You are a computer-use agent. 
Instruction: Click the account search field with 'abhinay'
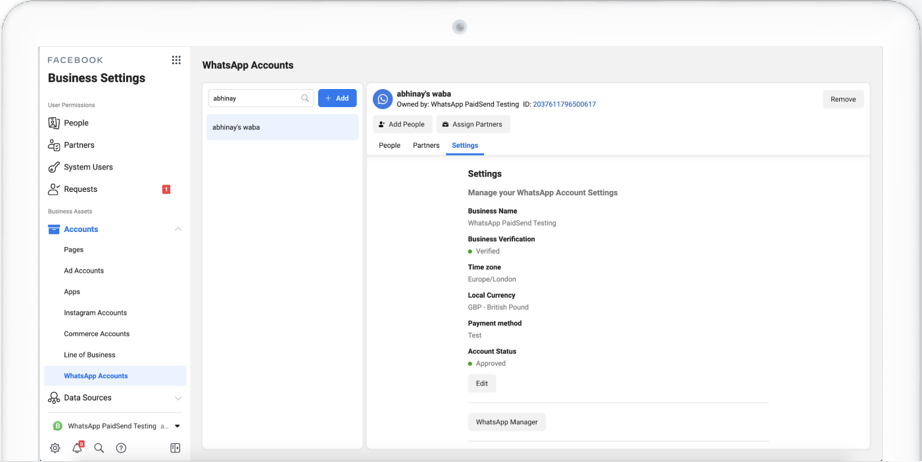[x=261, y=98]
